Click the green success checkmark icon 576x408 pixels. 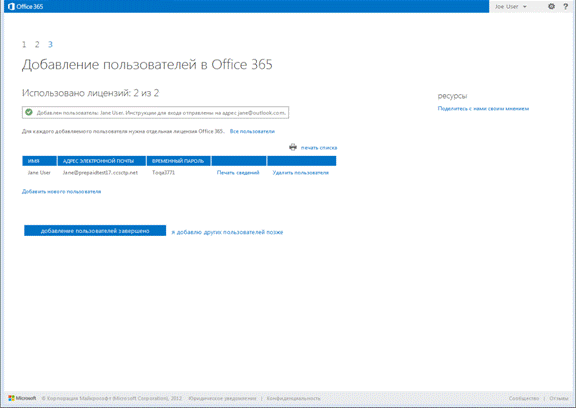(29, 112)
